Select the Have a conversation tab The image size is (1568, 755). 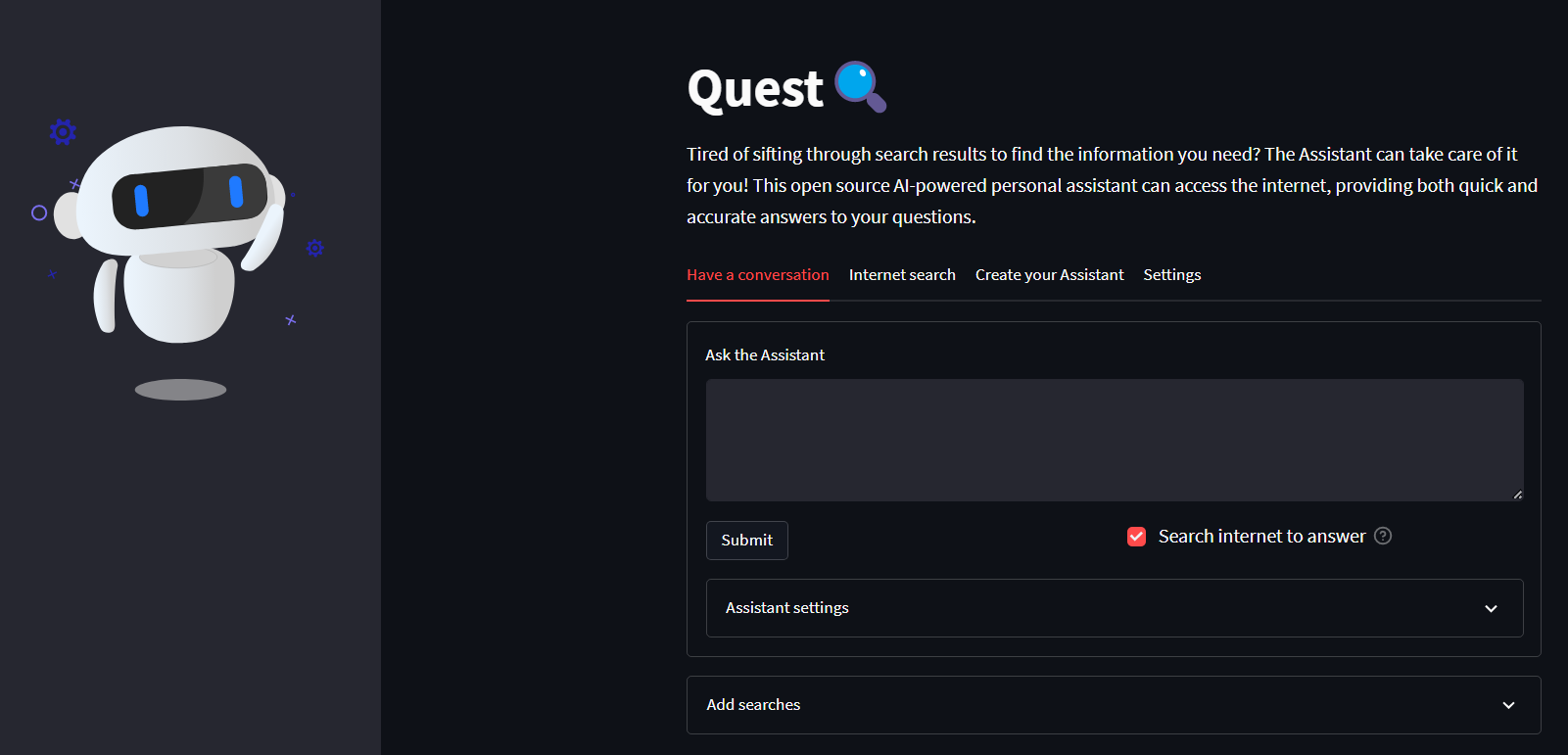pyautogui.click(x=758, y=275)
